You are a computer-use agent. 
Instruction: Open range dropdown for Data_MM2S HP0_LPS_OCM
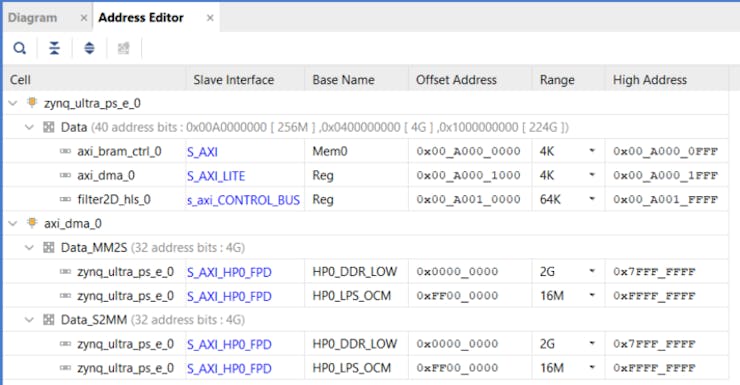pos(592,295)
